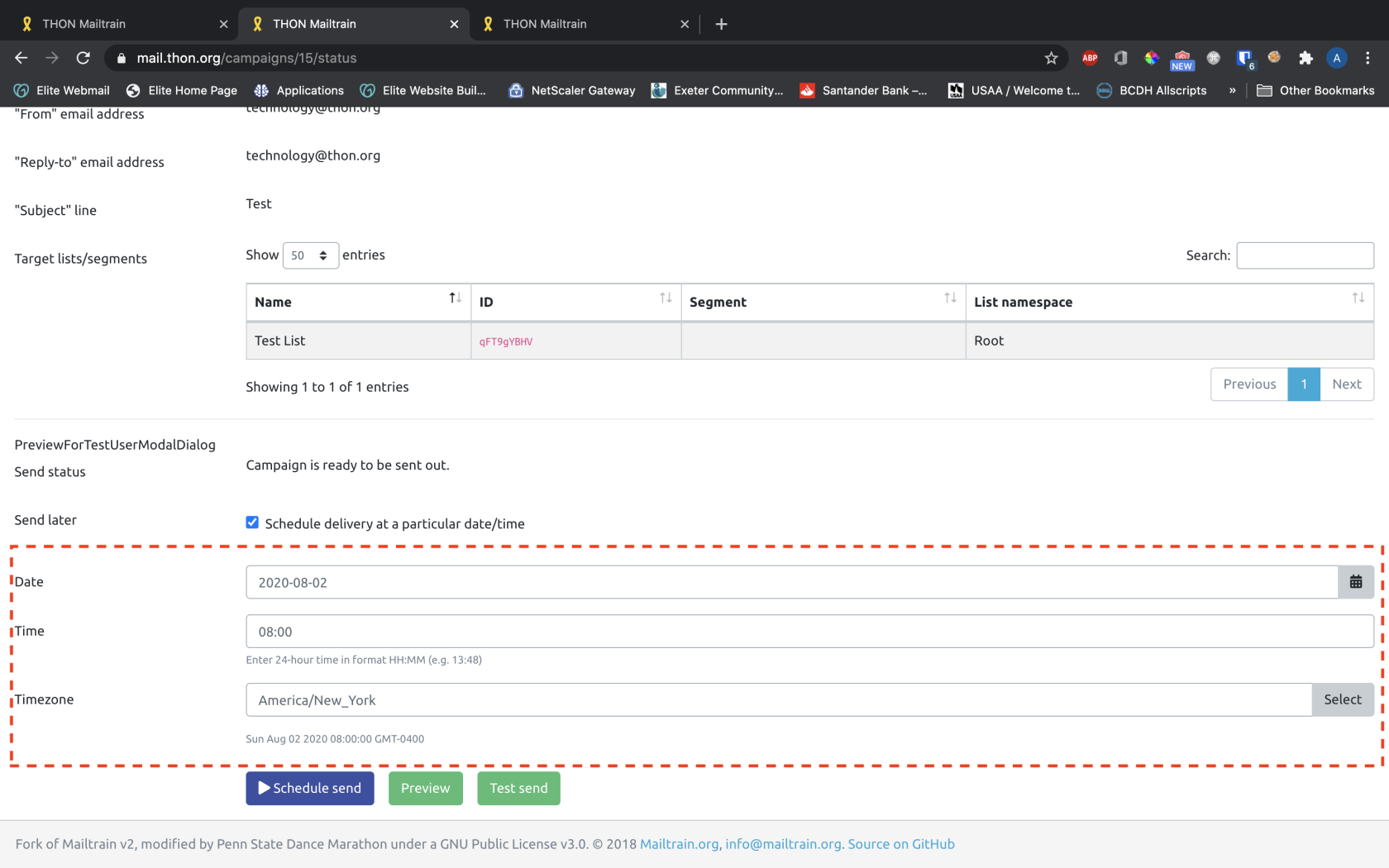Click into the Date input field
Screen dimensions: 1389x868
(792, 582)
